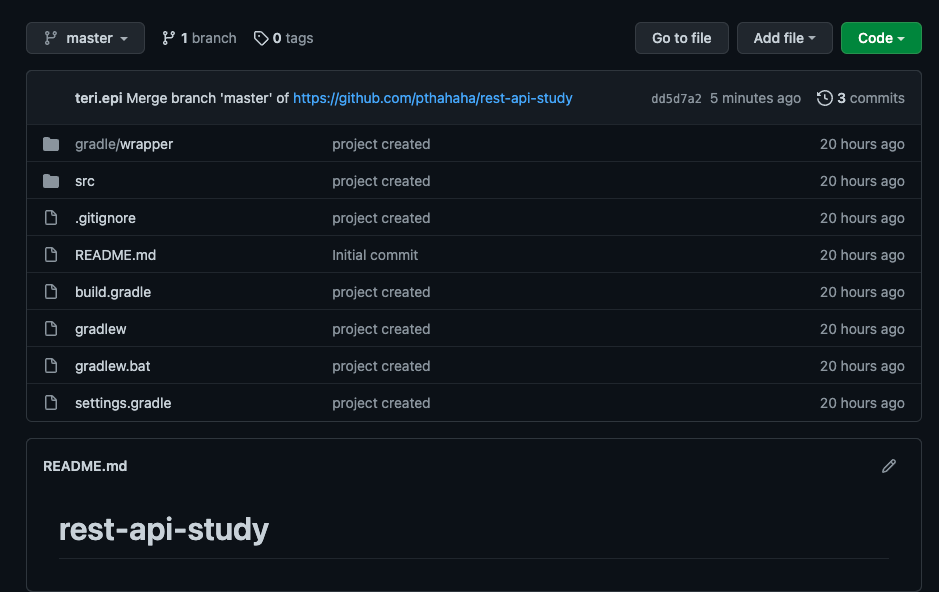Click 20 hours ago on the README.md row
The width and height of the screenshot is (939, 592).
tap(862, 255)
